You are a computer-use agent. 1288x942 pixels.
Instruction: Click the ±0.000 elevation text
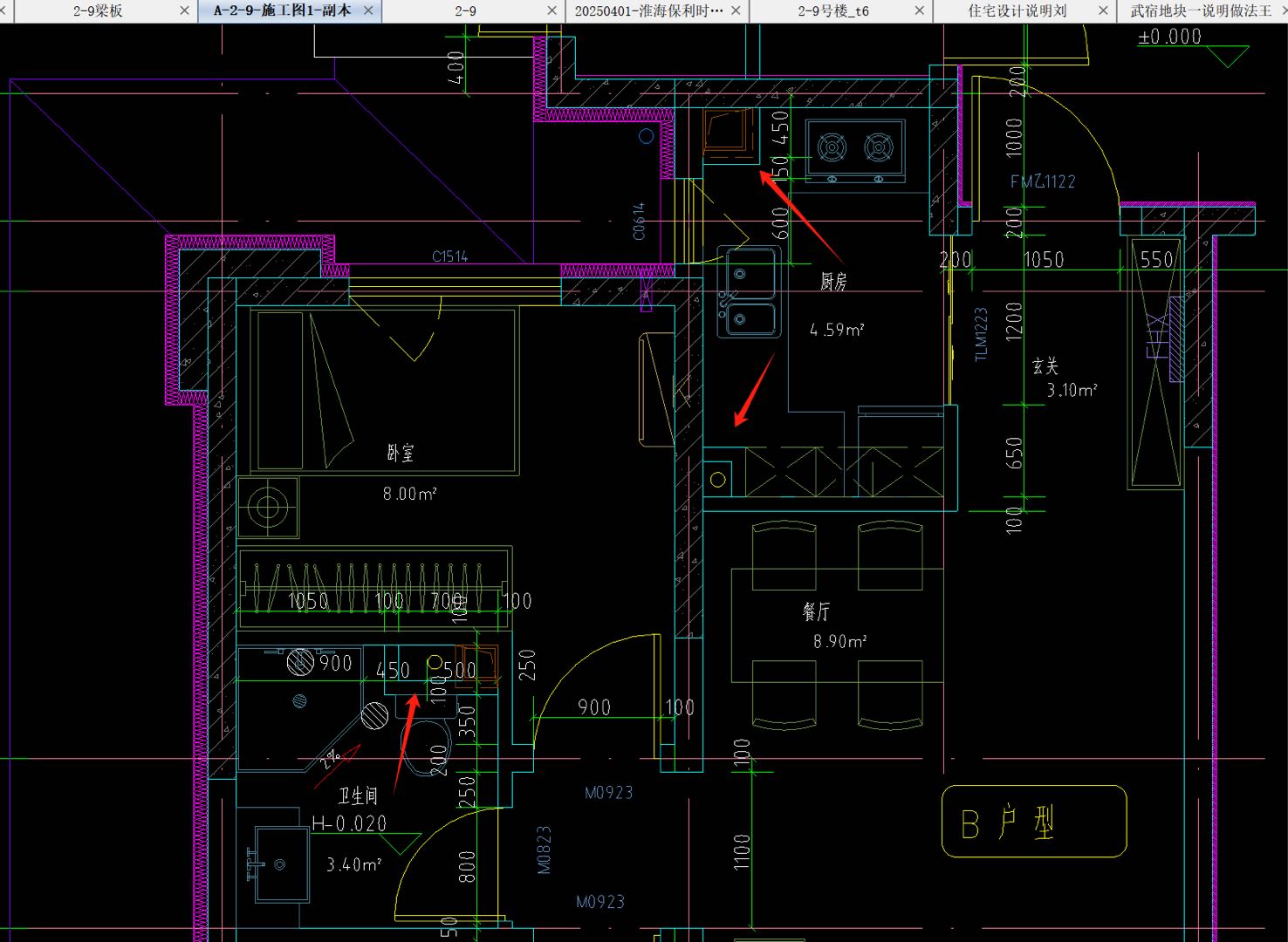1169,37
